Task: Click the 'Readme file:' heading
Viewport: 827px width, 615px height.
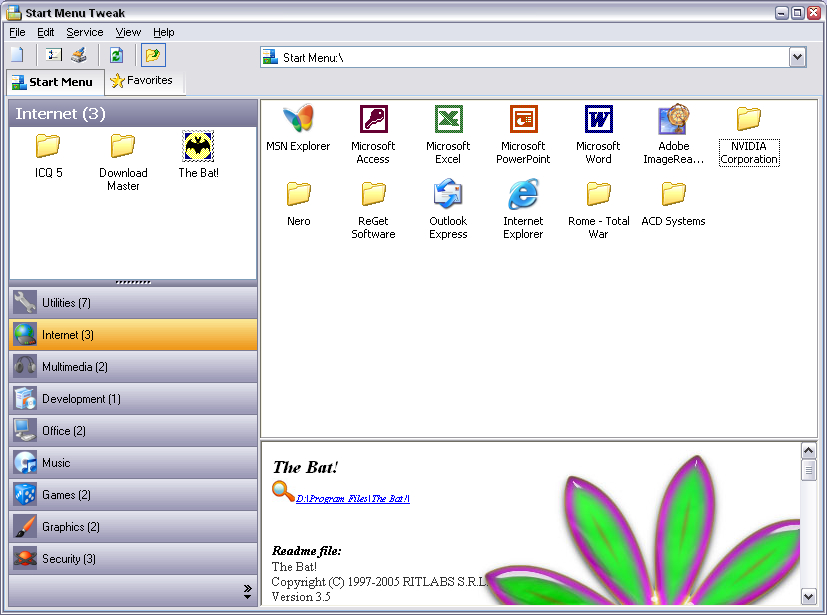Action: tap(306, 551)
